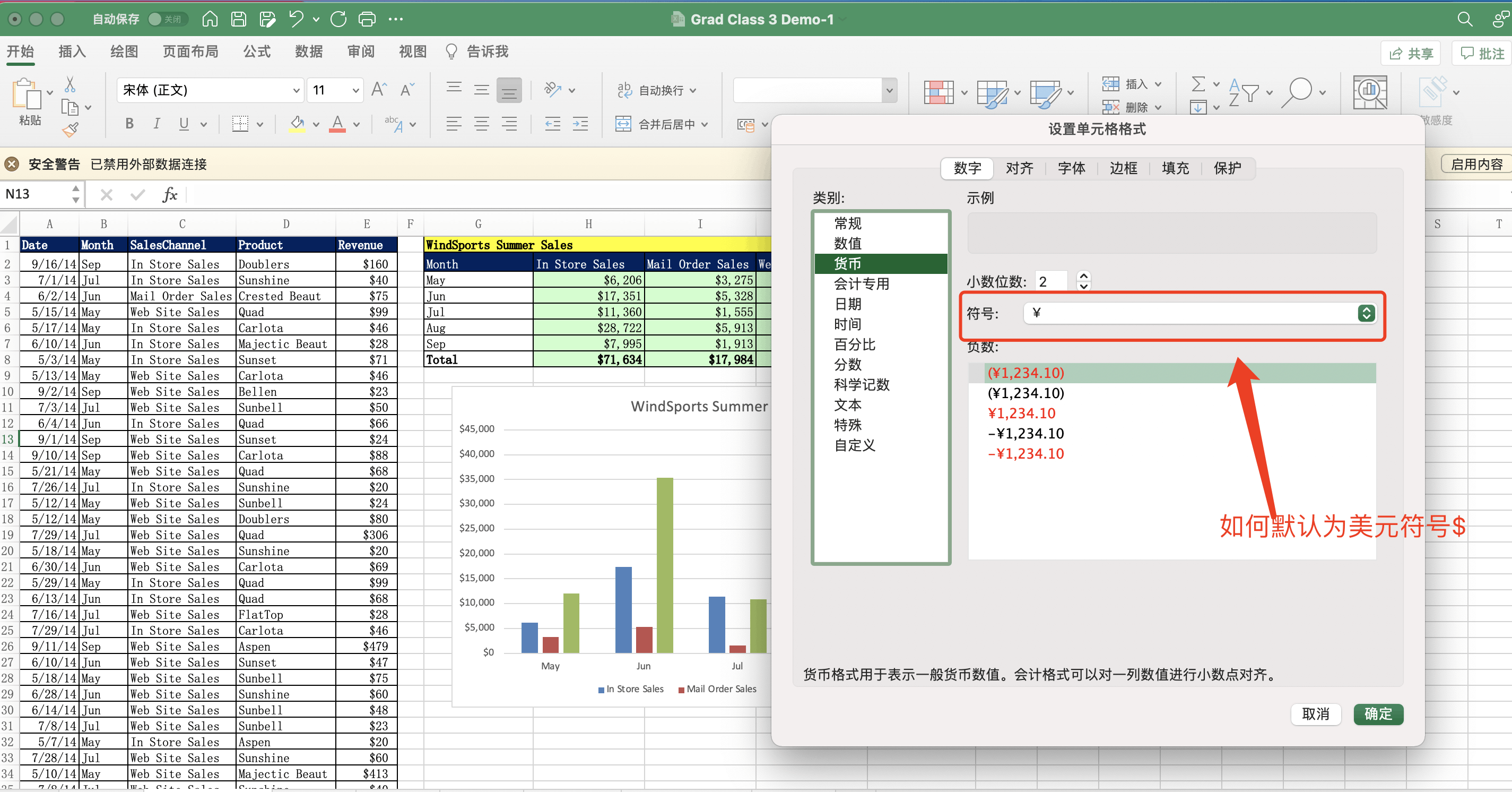
Task: Switch to the 数据 ribbon tab
Action: click(x=309, y=51)
